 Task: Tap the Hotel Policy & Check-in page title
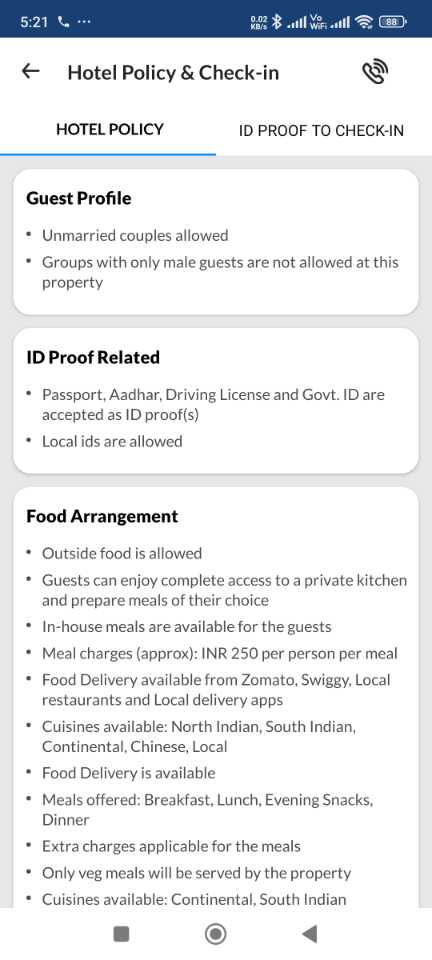click(x=173, y=72)
